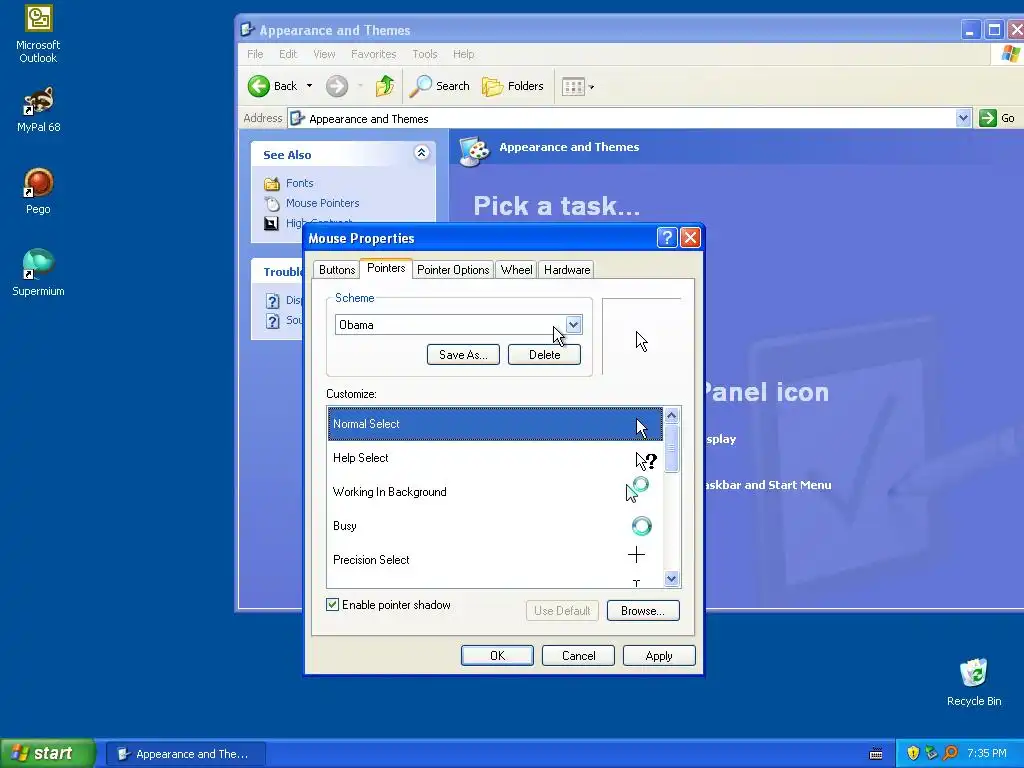Open the View menu
The width and height of the screenshot is (1024, 768).
(324, 54)
